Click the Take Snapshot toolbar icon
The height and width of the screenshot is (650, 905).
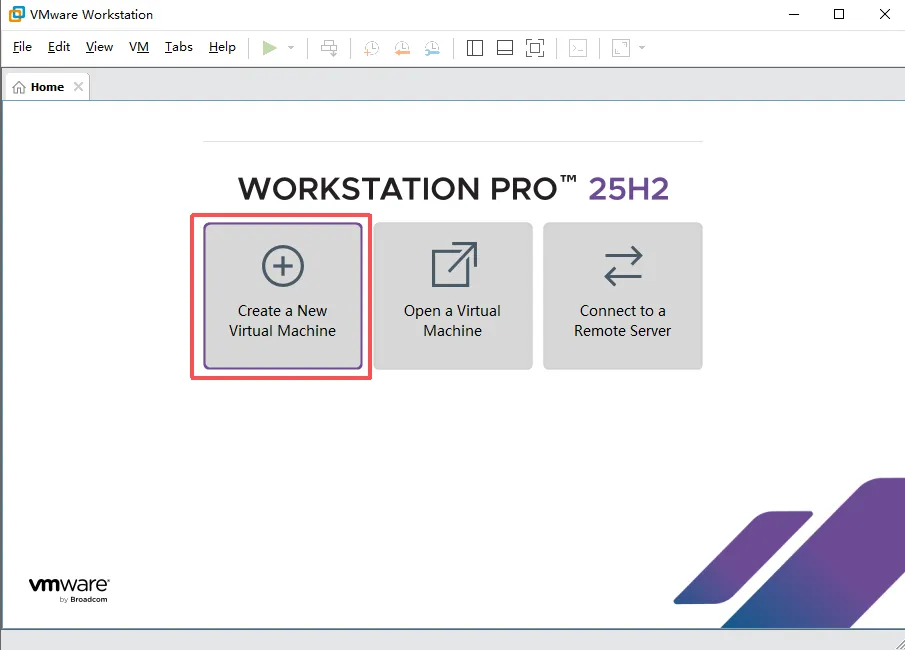coord(371,48)
